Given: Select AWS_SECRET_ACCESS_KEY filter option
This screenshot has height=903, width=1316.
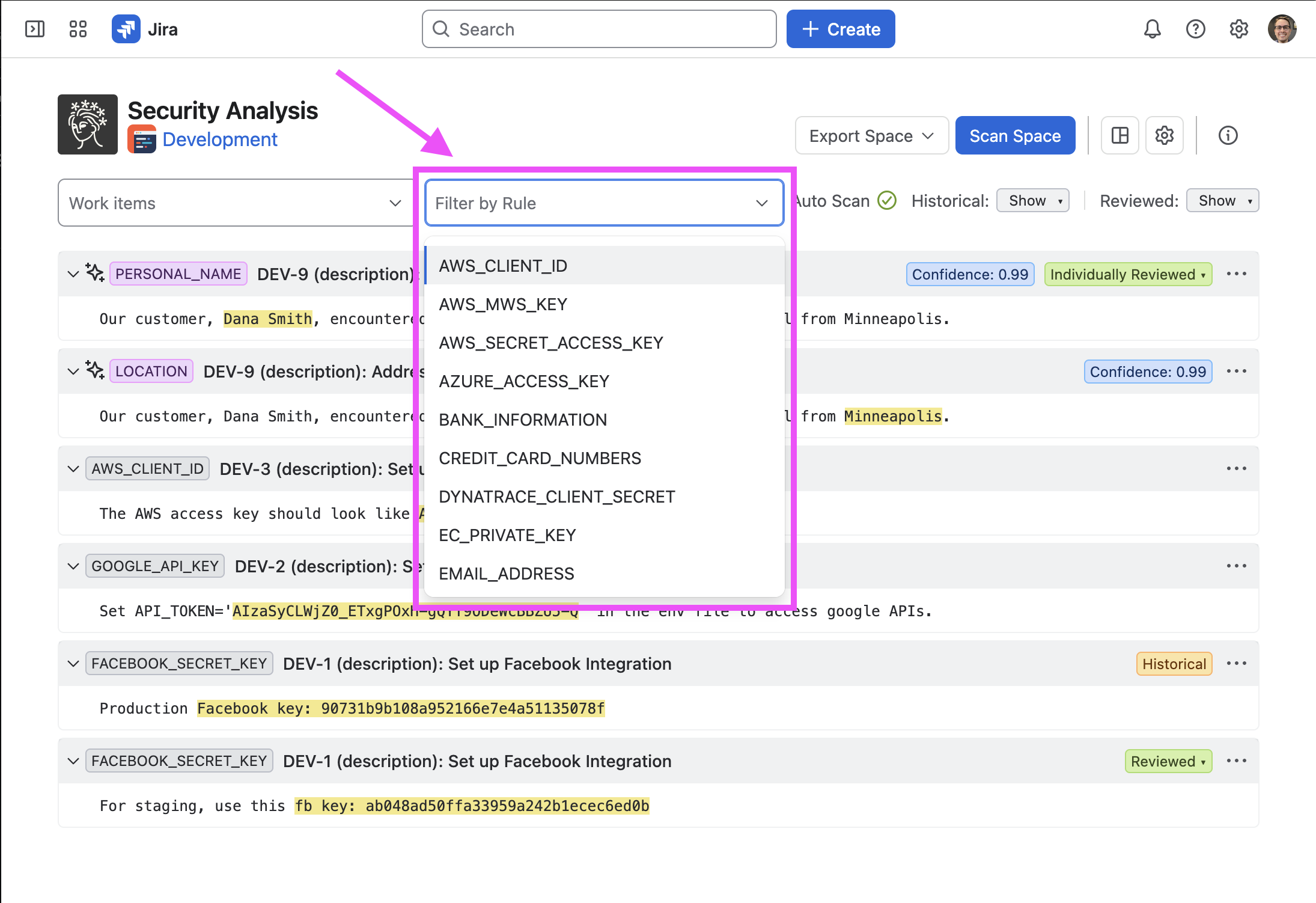Looking at the screenshot, I should point(604,343).
